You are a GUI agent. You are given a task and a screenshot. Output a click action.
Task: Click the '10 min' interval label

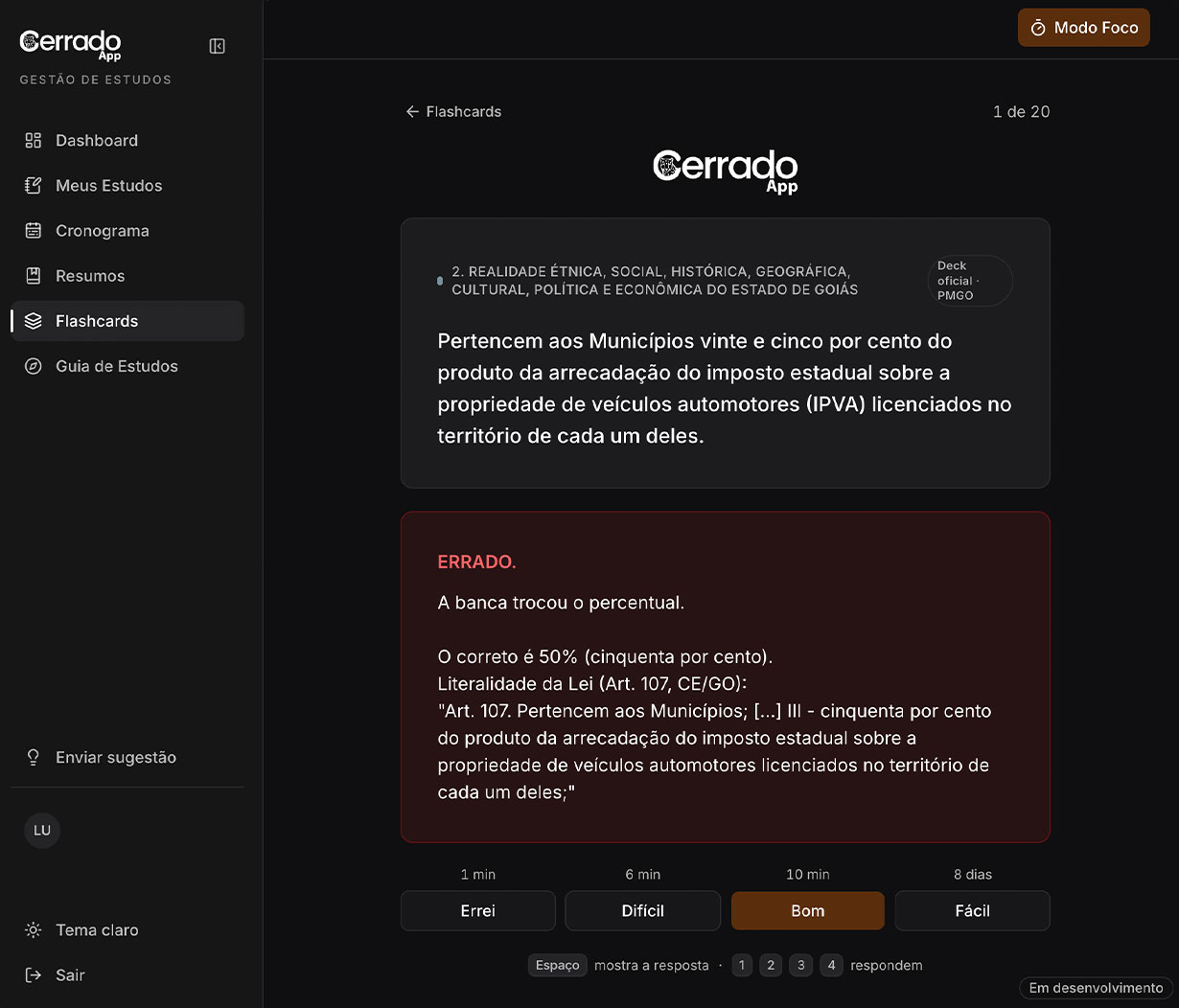click(x=807, y=875)
